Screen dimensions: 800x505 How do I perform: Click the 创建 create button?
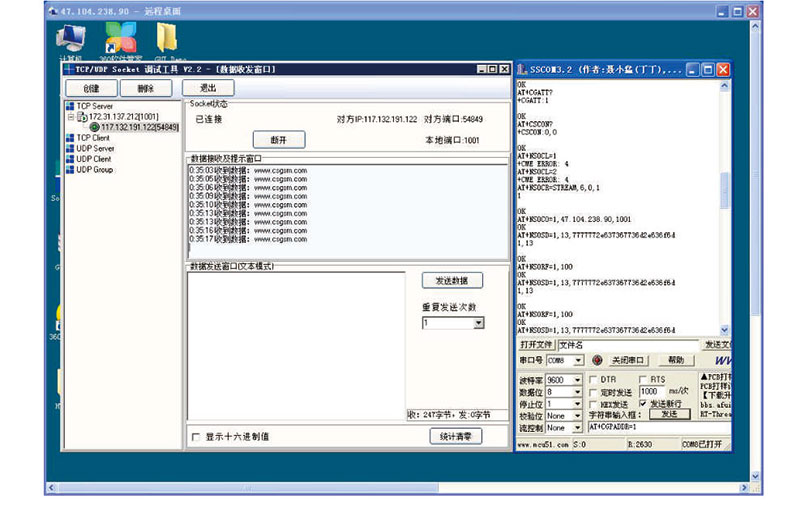pos(92,88)
